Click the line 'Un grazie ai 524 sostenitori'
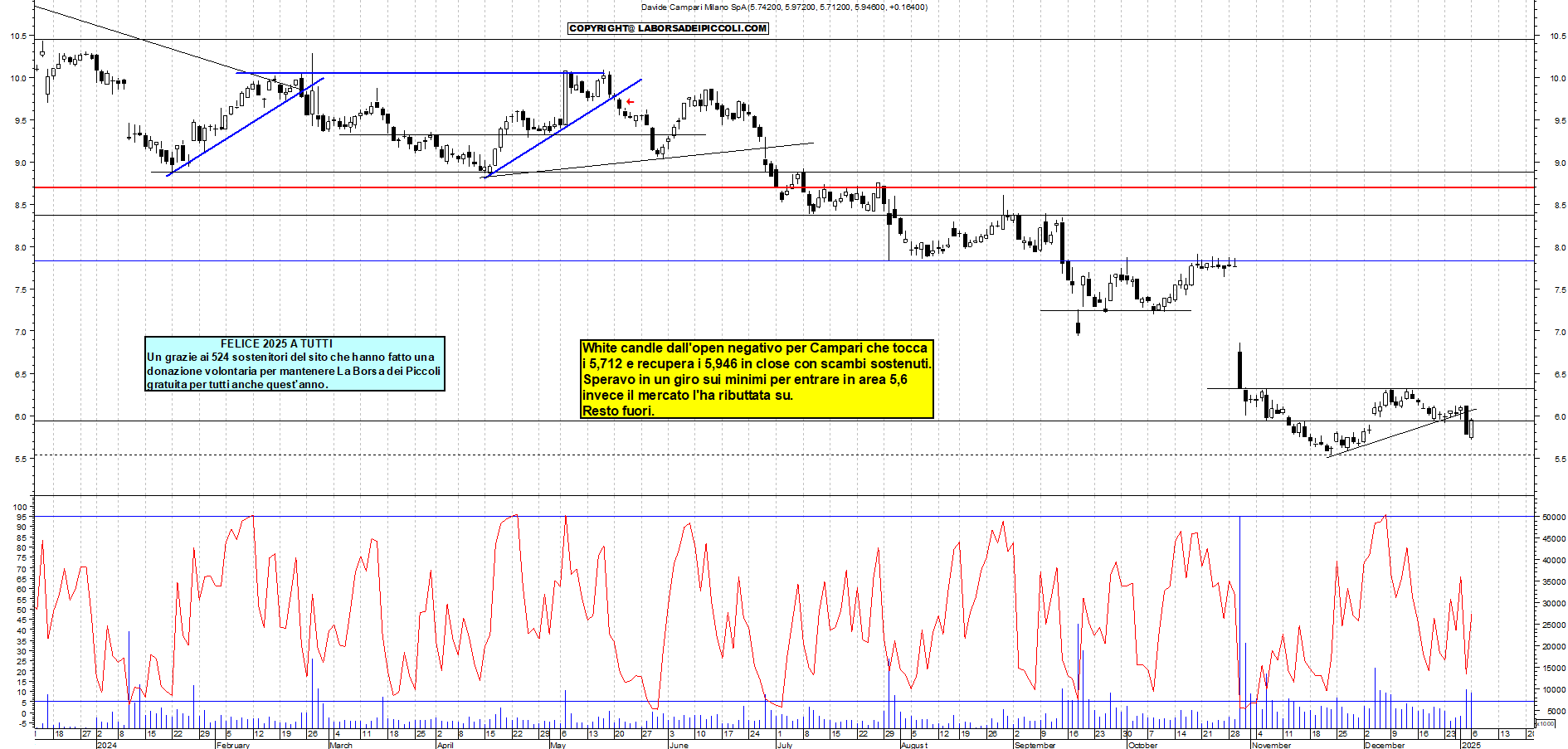This screenshot has height=749, width=1568. (290, 357)
